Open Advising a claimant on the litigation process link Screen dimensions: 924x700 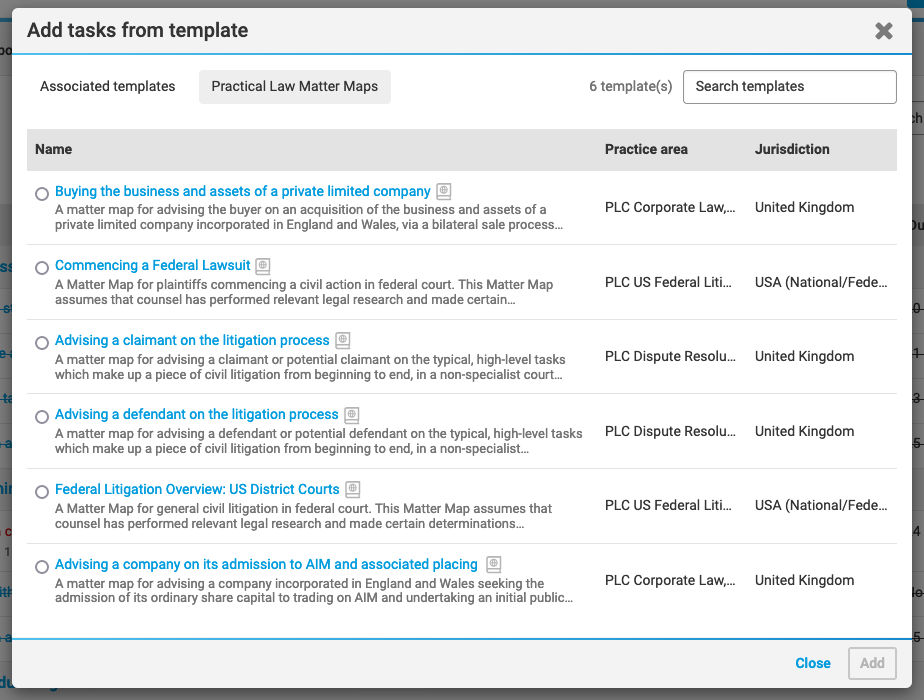coord(192,340)
